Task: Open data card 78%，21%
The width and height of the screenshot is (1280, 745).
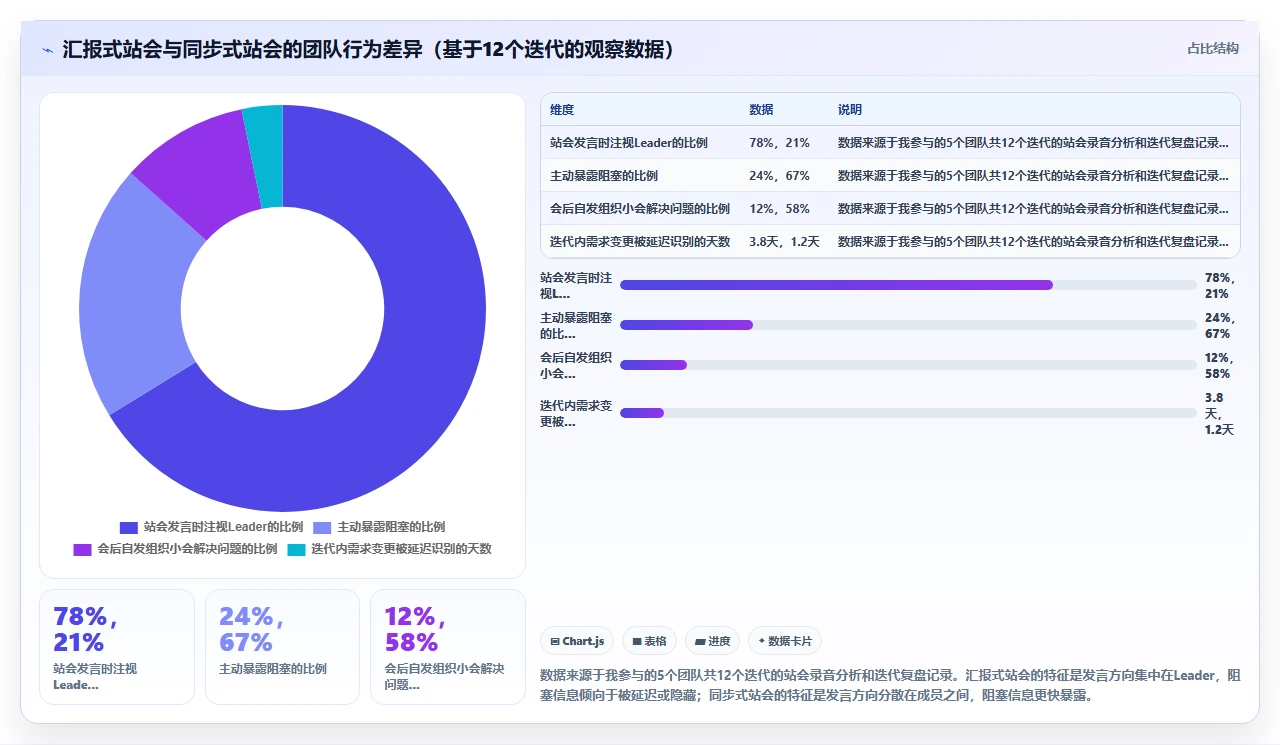Action: pyautogui.click(x=117, y=647)
